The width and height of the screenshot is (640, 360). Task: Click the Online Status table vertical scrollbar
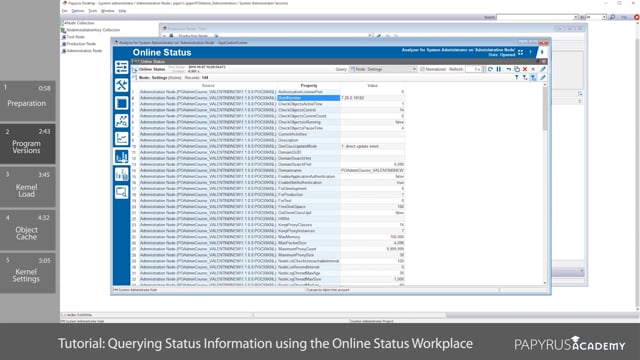tap(545, 184)
